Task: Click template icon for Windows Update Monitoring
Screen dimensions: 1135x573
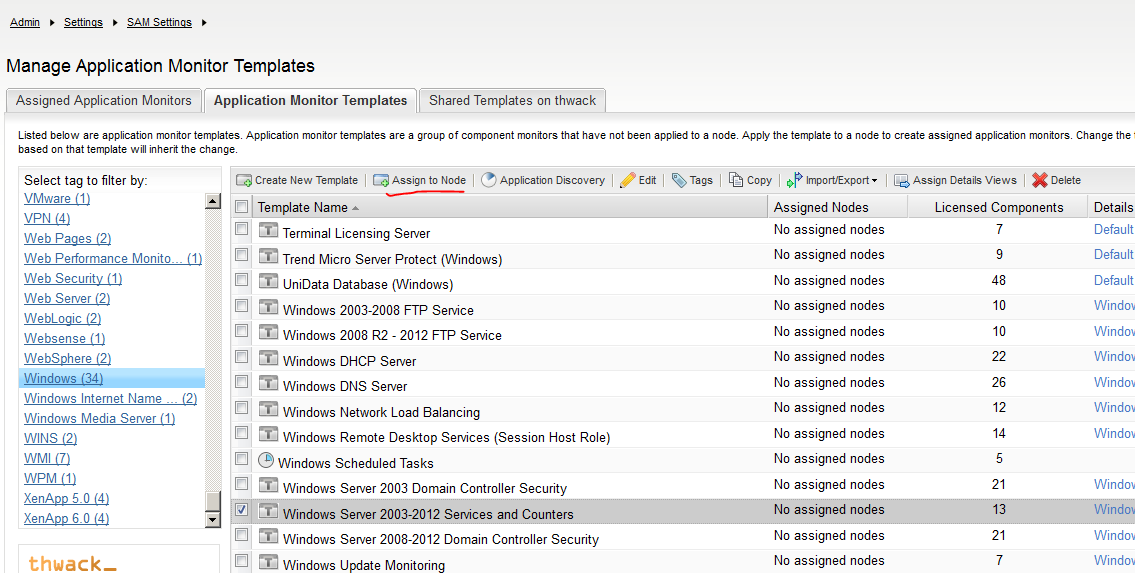Action: click(269, 562)
